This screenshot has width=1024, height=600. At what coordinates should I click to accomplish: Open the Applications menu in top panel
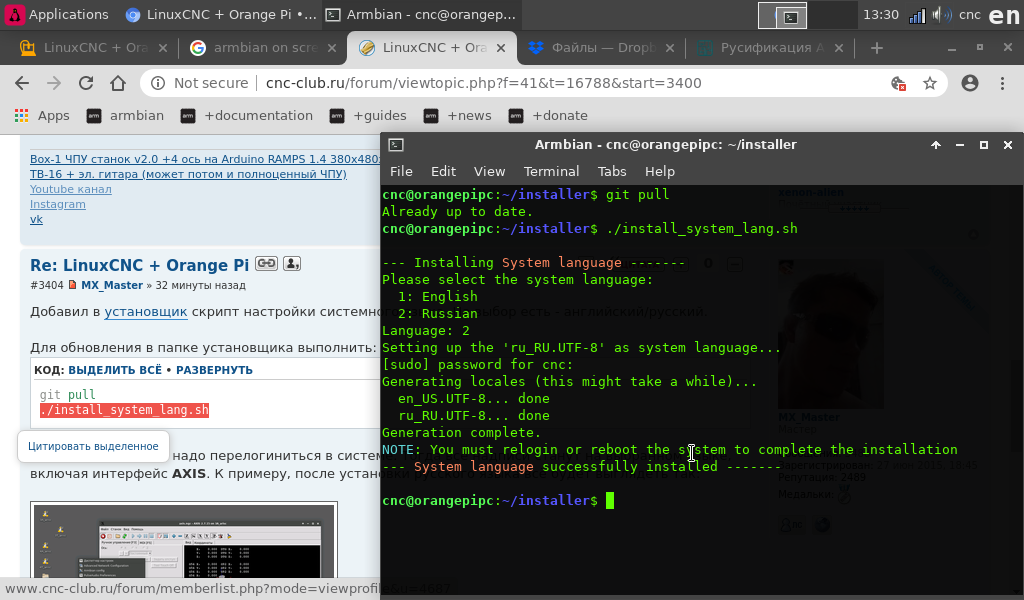[57, 14]
